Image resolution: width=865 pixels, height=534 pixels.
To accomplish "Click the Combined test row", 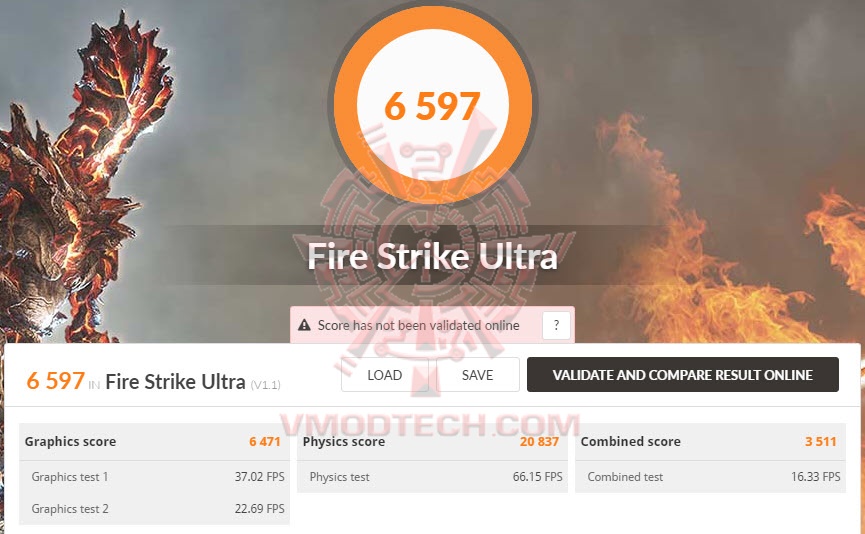I will [710, 477].
